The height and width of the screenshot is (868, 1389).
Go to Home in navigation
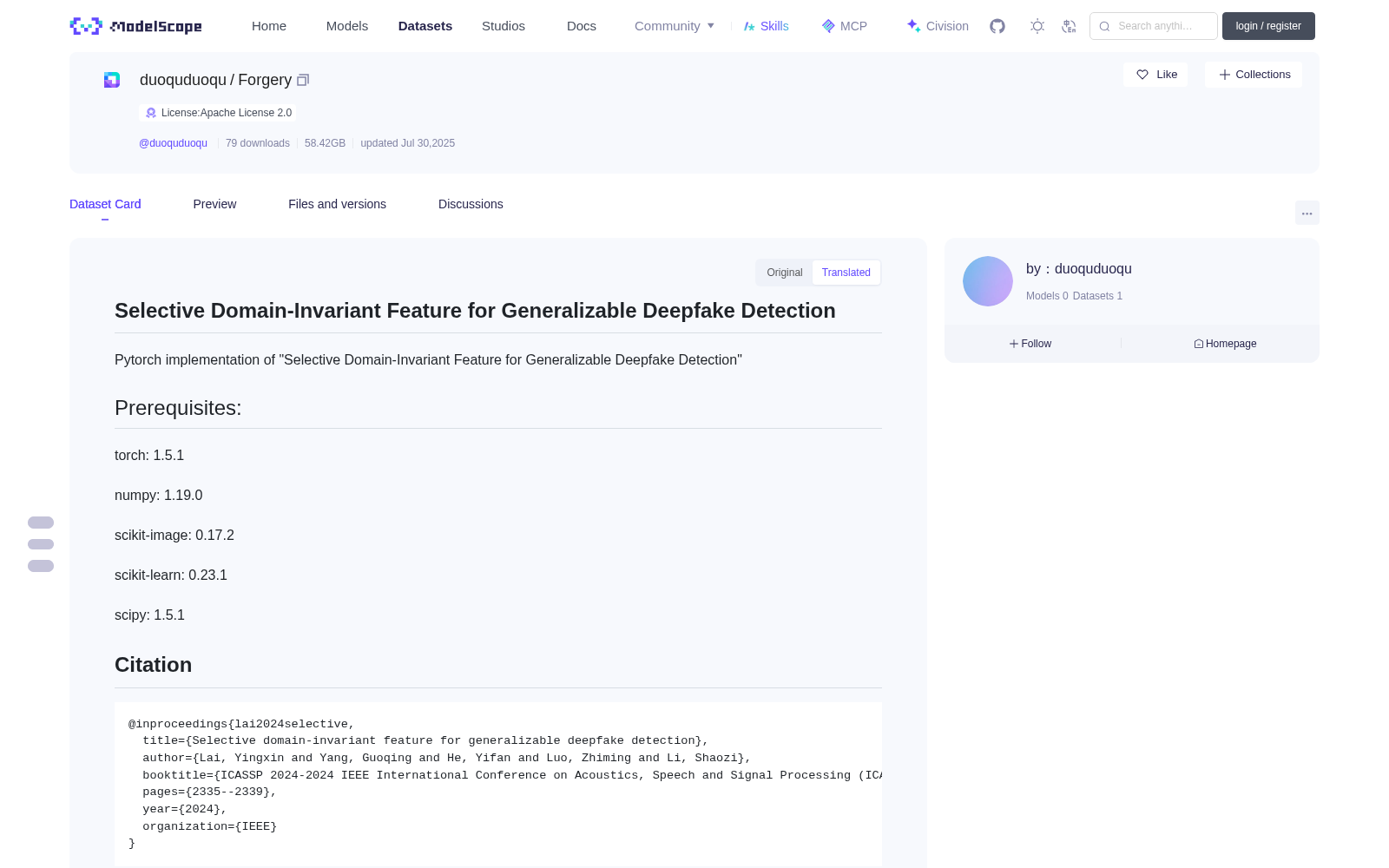[x=269, y=26]
